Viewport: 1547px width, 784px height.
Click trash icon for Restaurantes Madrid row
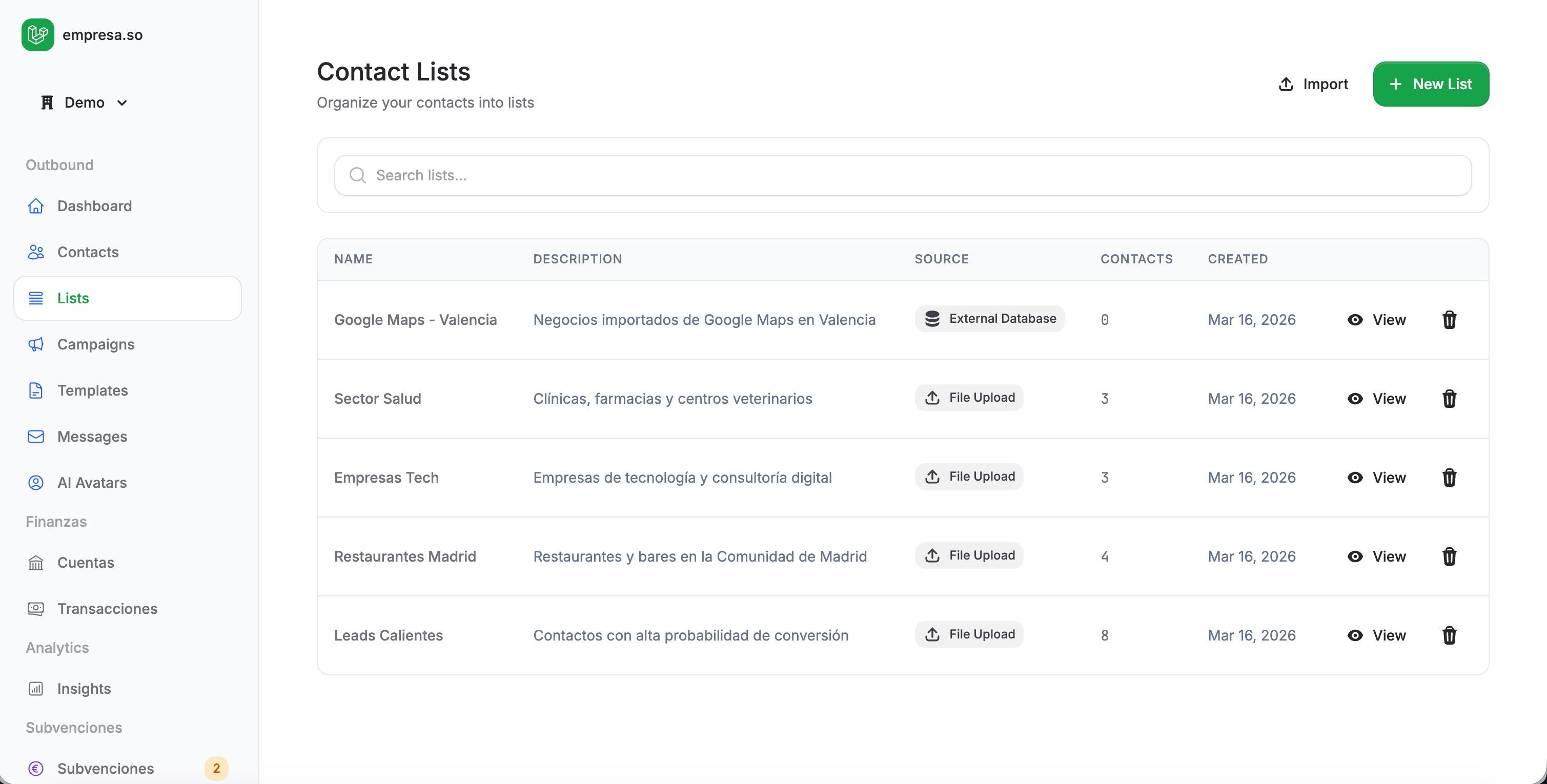pyautogui.click(x=1449, y=556)
